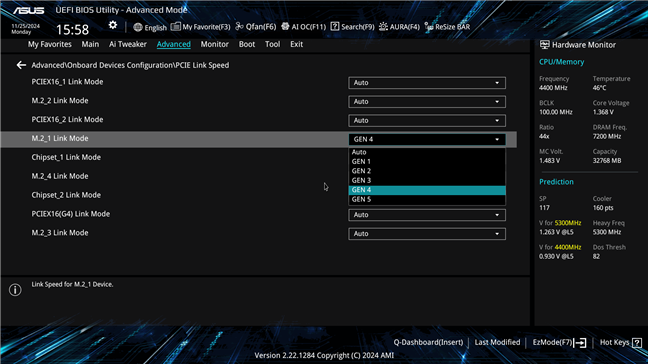Click the Last Modified button
This screenshot has width=648, height=364.
point(497,343)
